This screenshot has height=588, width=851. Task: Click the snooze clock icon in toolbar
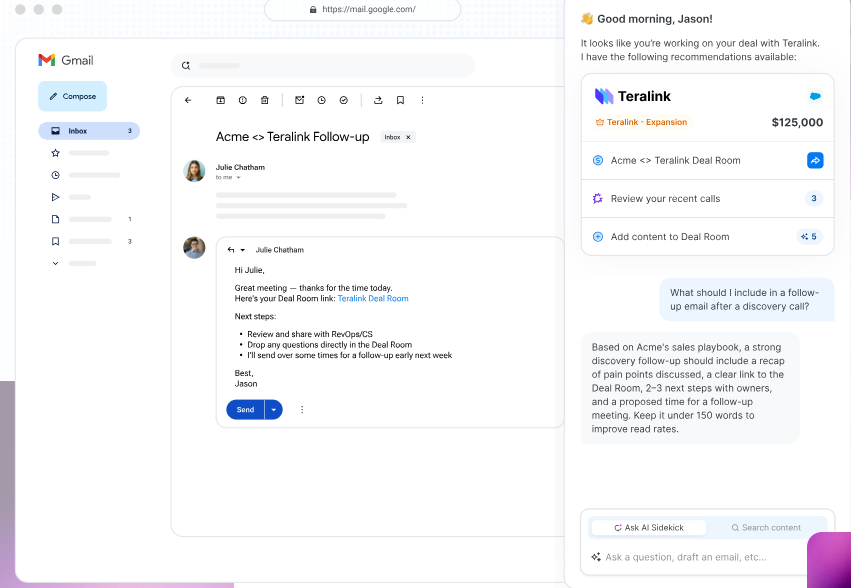tap(321, 100)
